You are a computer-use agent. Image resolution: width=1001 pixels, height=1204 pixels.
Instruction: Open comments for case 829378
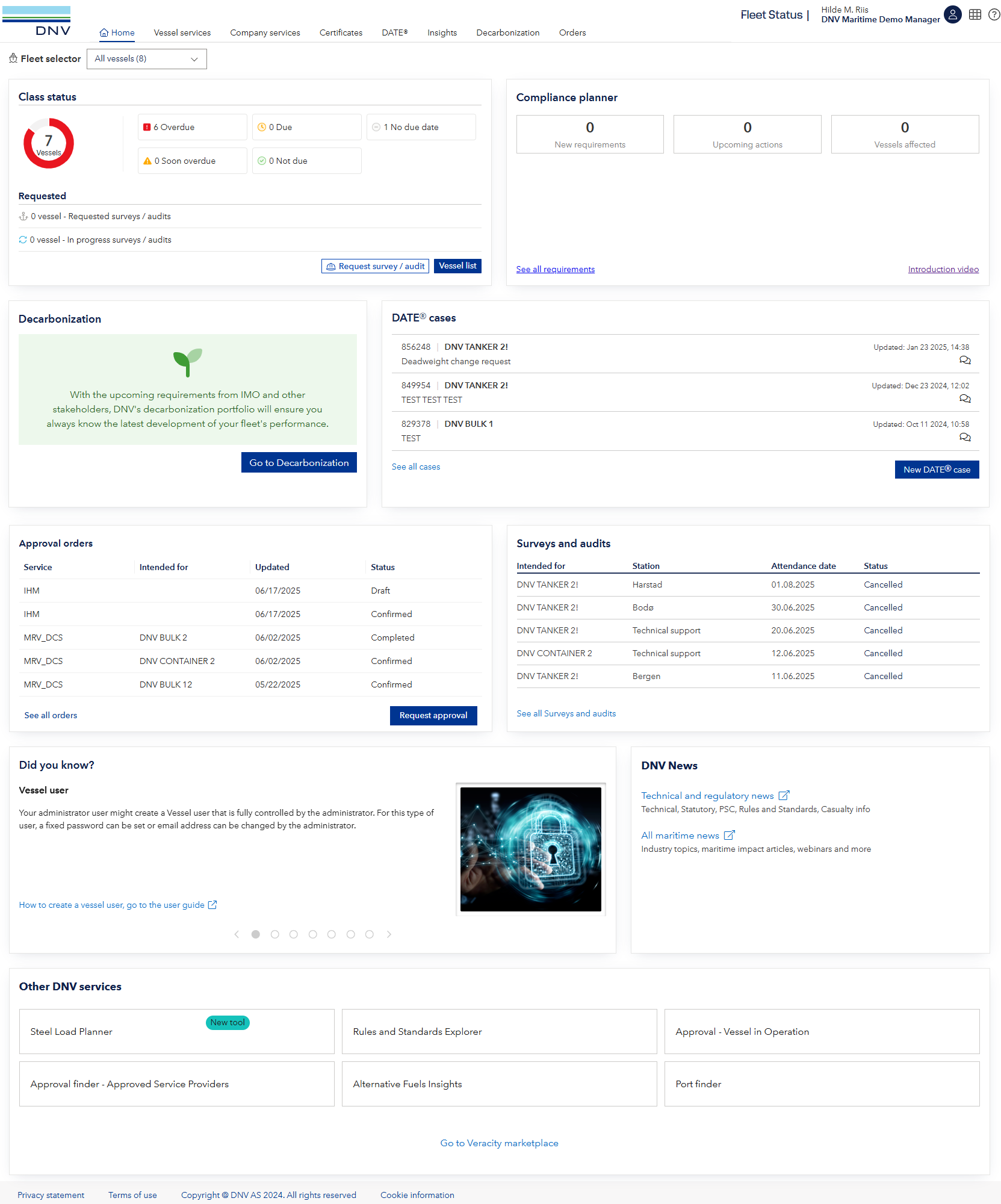coord(965,437)
